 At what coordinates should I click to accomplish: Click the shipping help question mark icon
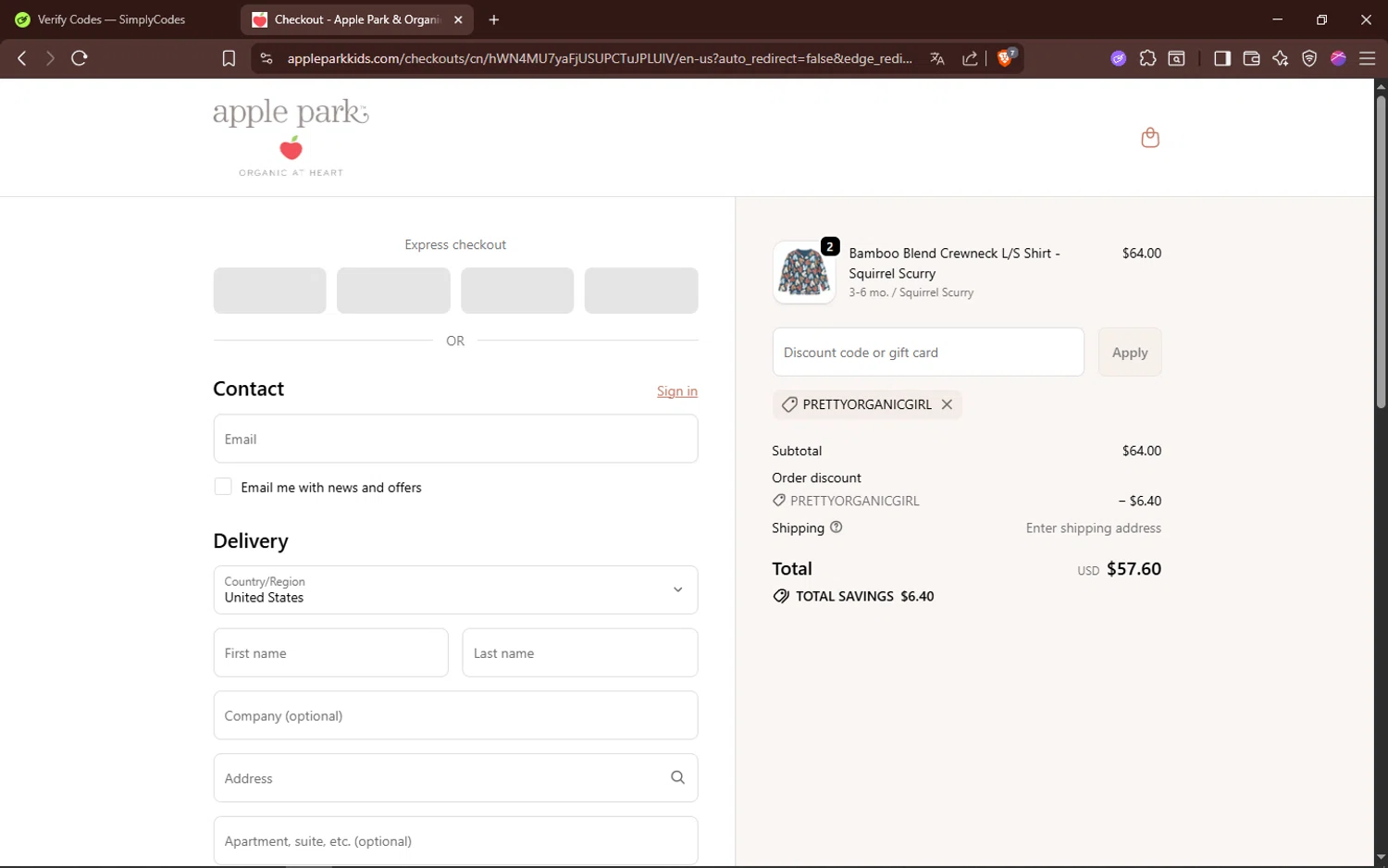pos(837,527)
